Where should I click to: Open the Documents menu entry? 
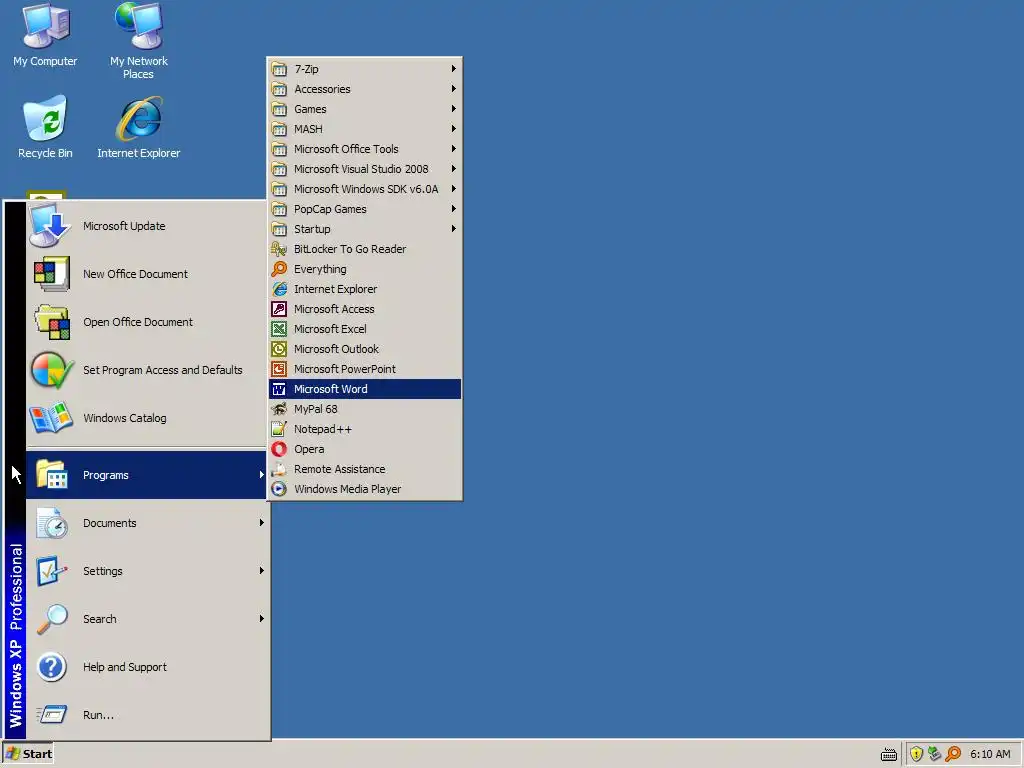click(x=146, y=523)
